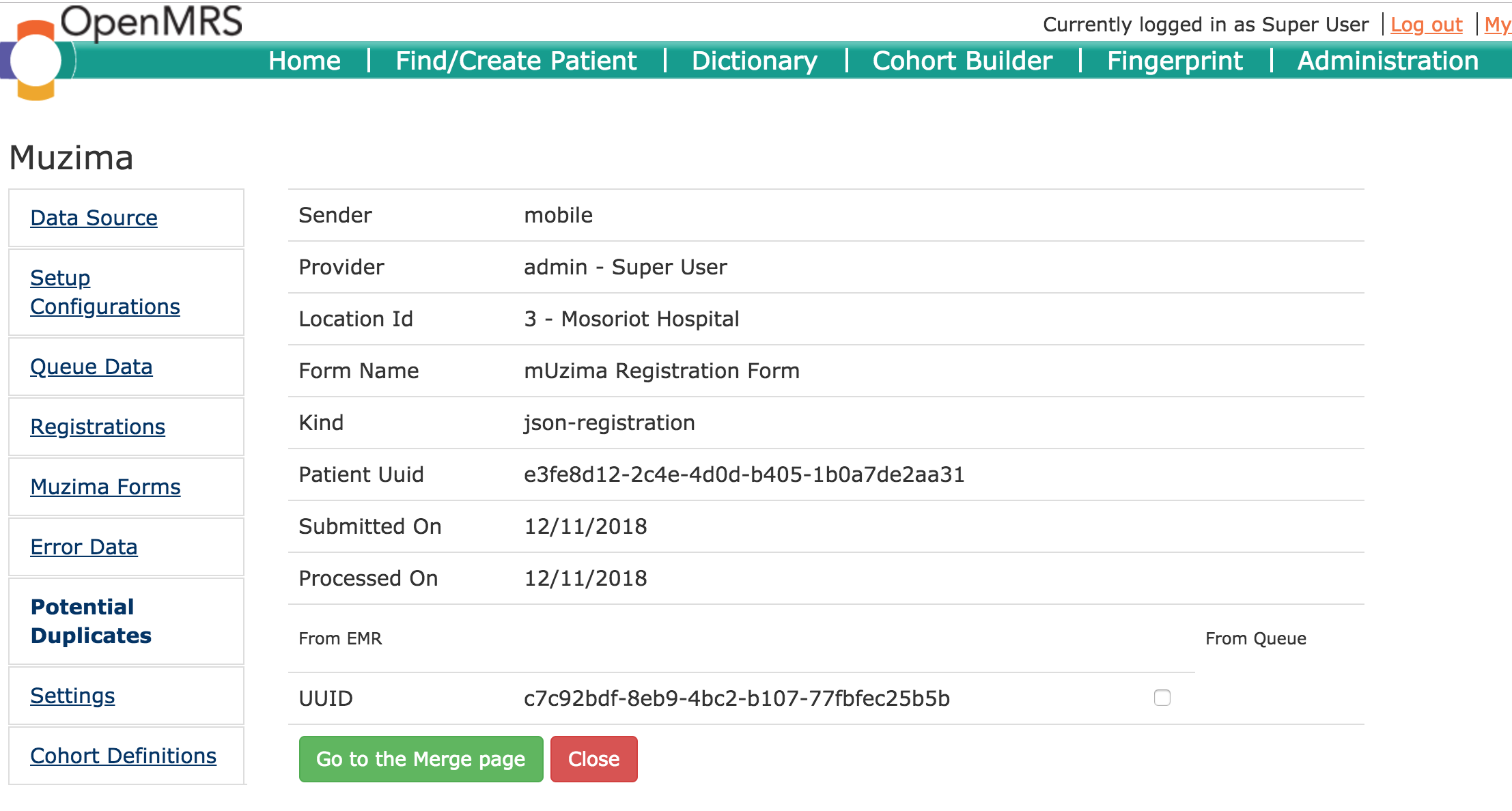Go to Find/Create Patient in navigation
The width and height of the screenshot is (1512, 811).
pyautogui.click(x=516, y=61)
